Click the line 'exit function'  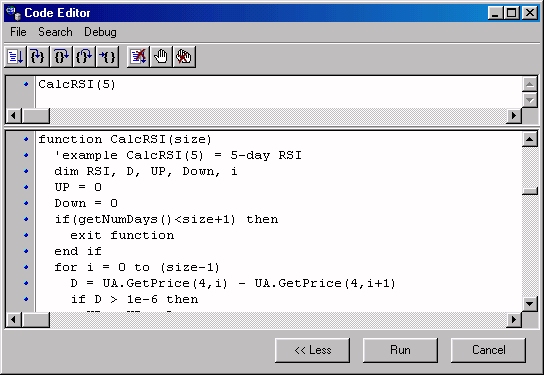tap(122, 235)
